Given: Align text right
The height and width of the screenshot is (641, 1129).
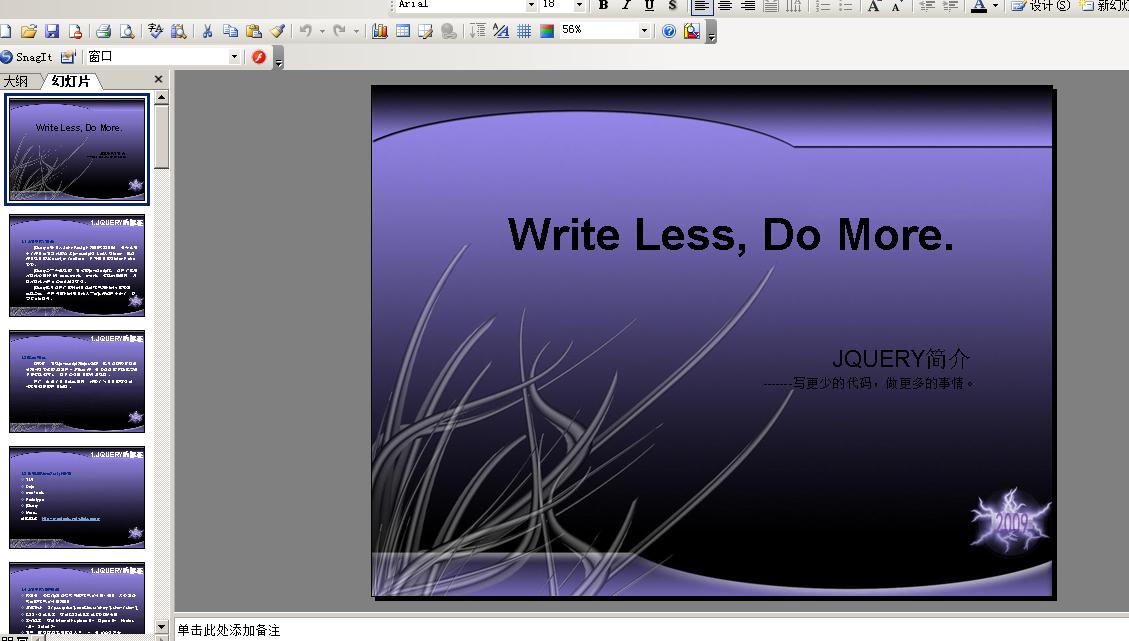Looking at the screenshot, I should pos(748,6).
